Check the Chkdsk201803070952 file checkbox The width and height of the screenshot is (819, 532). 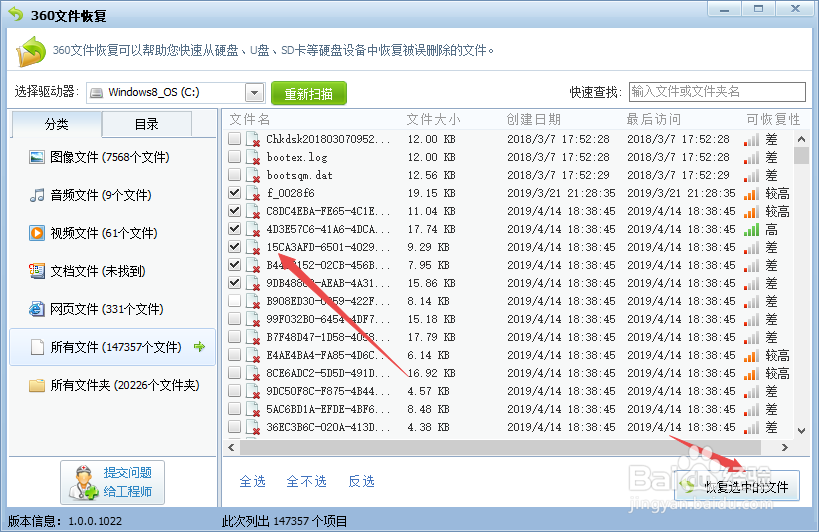(235, 138)
